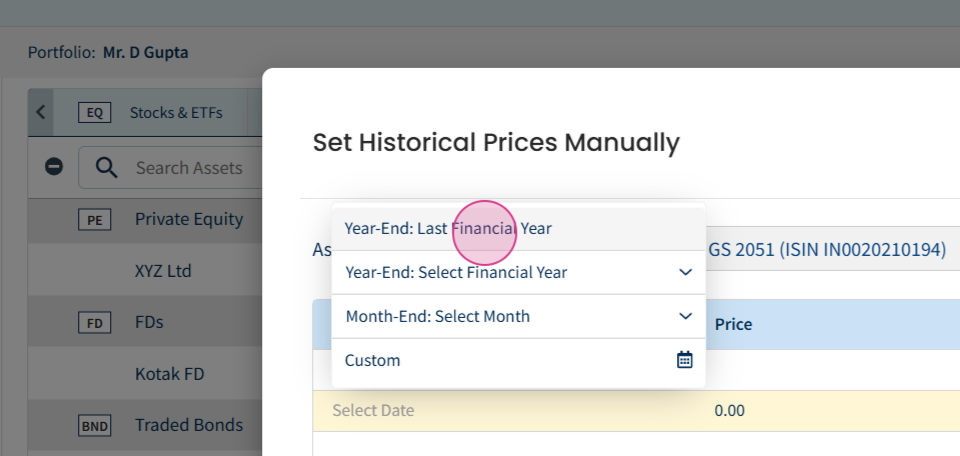Switch to the Stocks & ETFs tab
The width and height of the screenshot is (960, 456).
(x=176, y=113)
